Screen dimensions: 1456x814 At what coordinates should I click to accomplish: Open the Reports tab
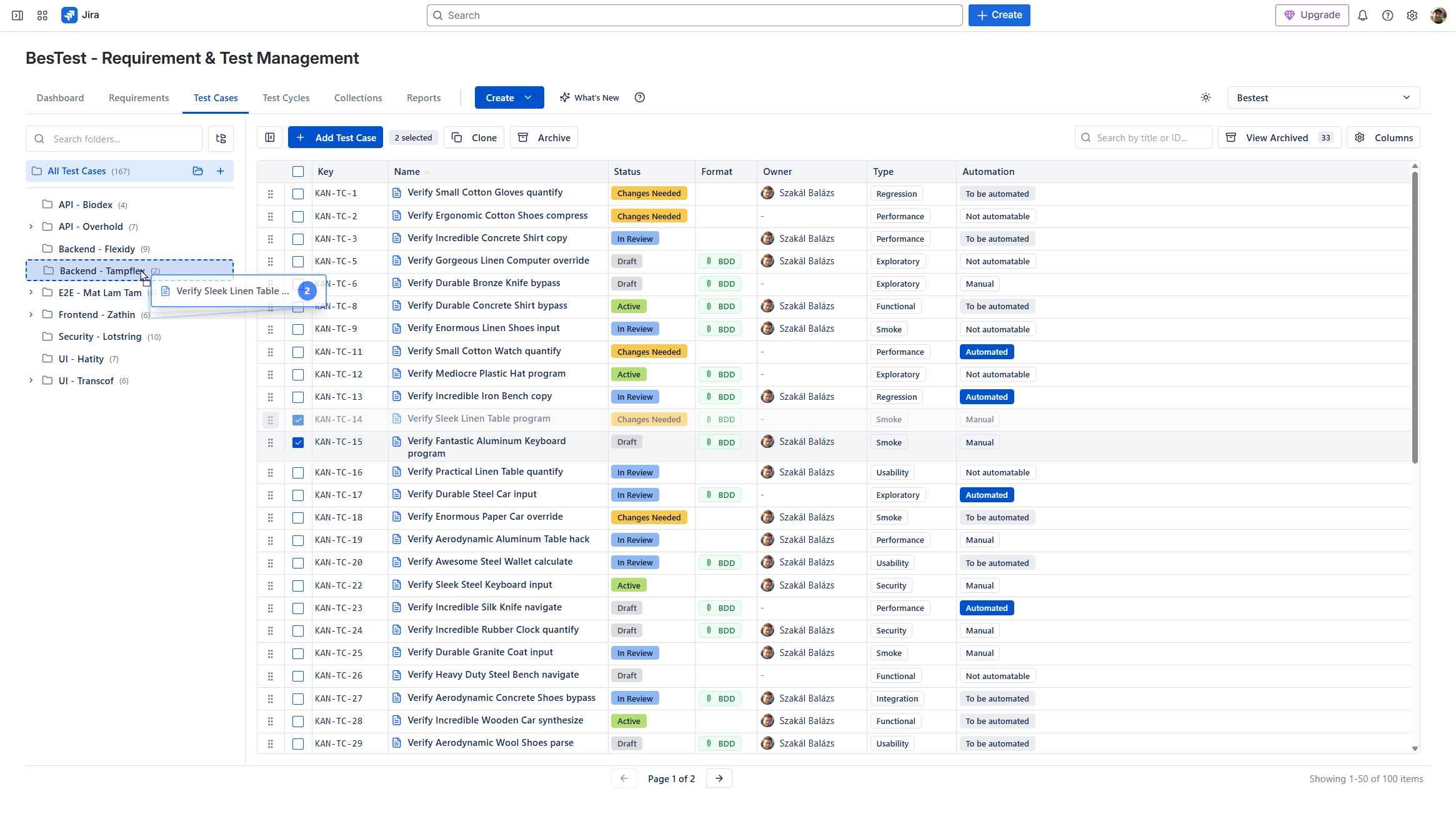423,97
